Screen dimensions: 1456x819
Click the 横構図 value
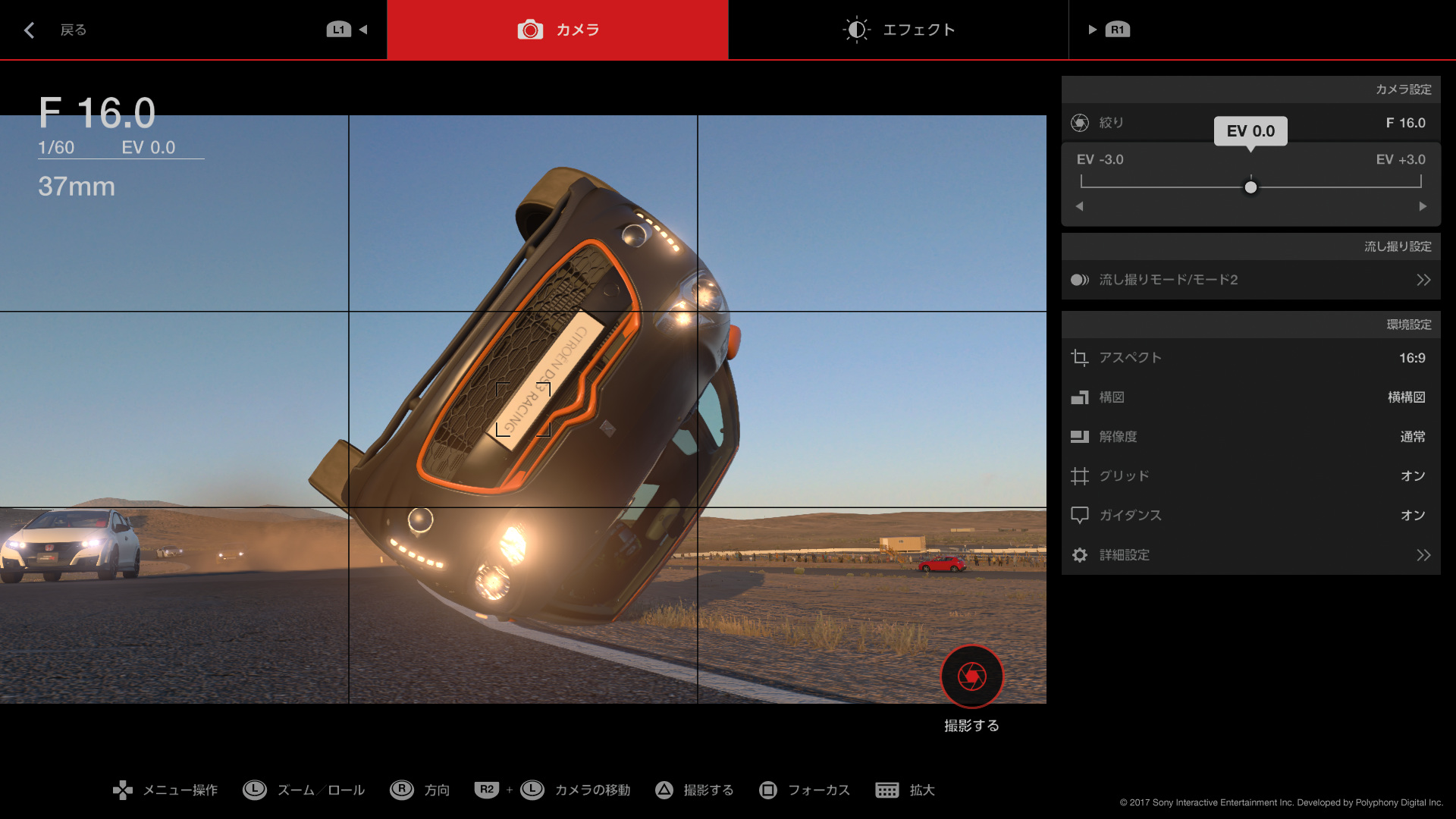(1407, 397)
